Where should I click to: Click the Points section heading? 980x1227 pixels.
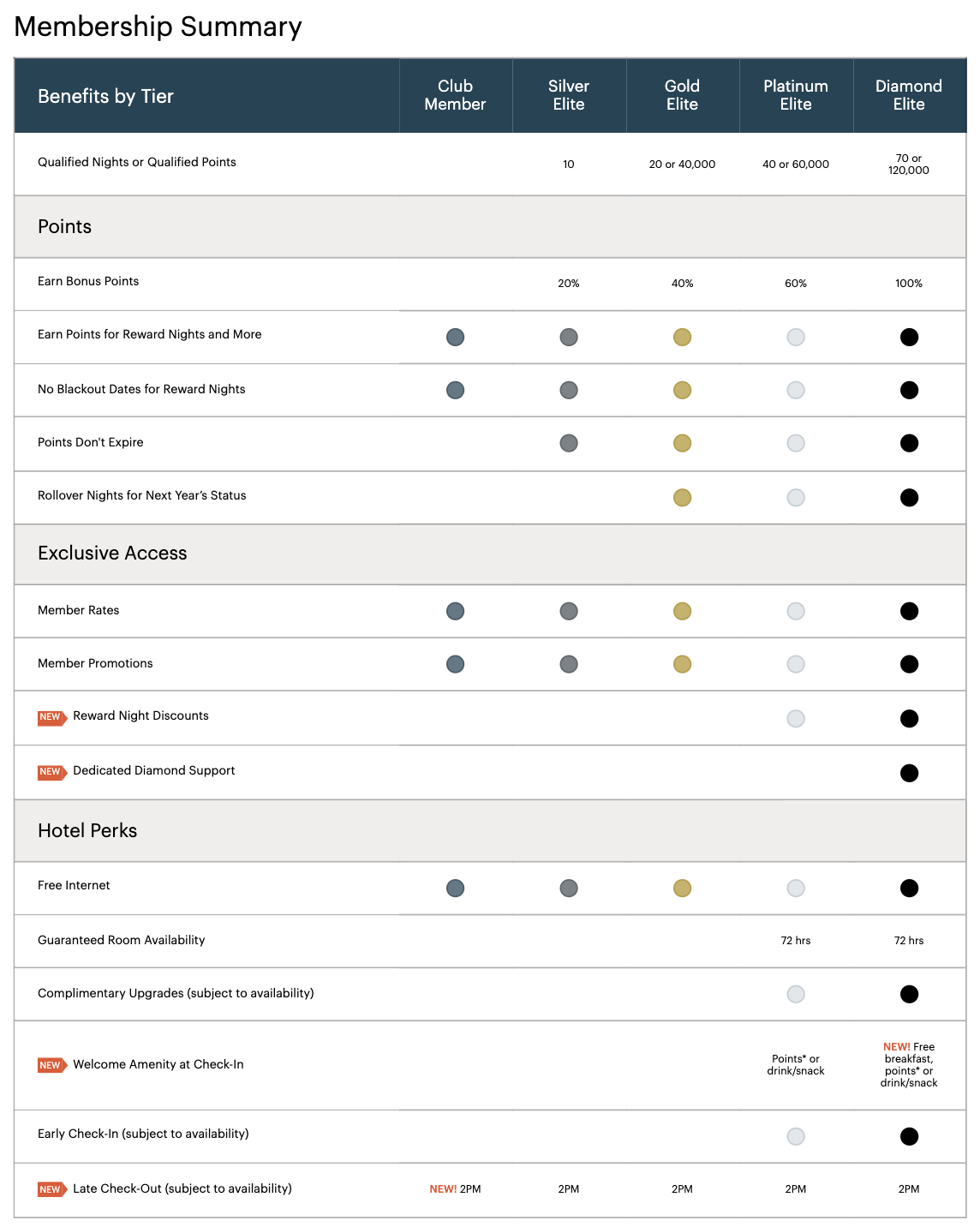pyautogui.click(x=65, y=226)
